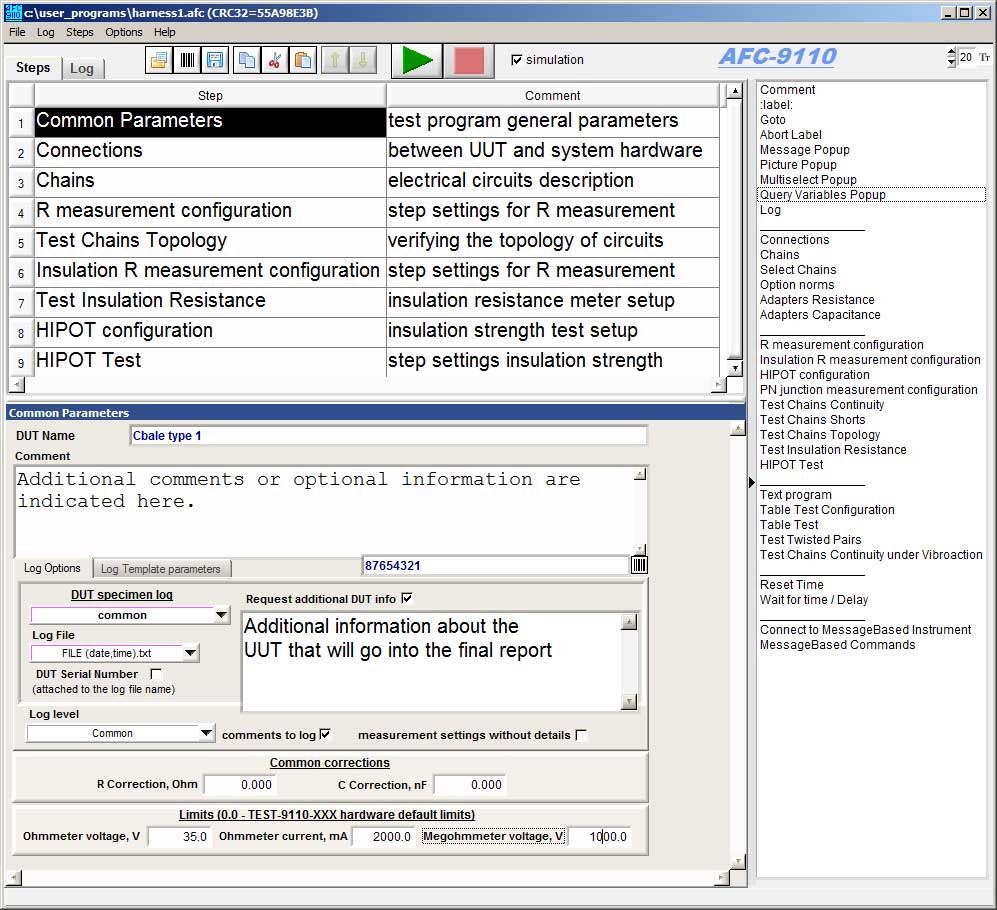Click the steps table scrollbar up arrow

point(734,91)
